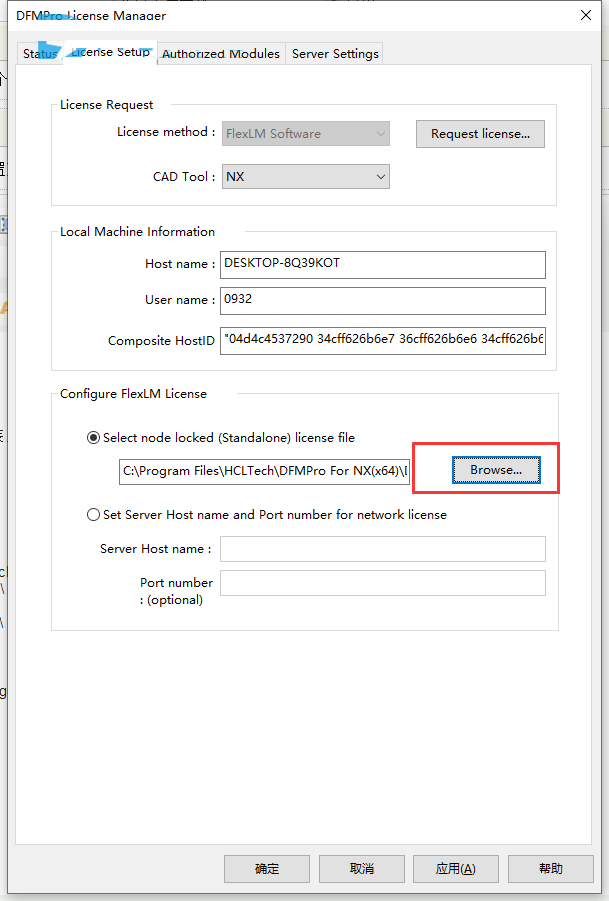The image size is (609, 901).
Task: Open the Server Settings tab
Action: pyautogui.click(x=335, y=53)
